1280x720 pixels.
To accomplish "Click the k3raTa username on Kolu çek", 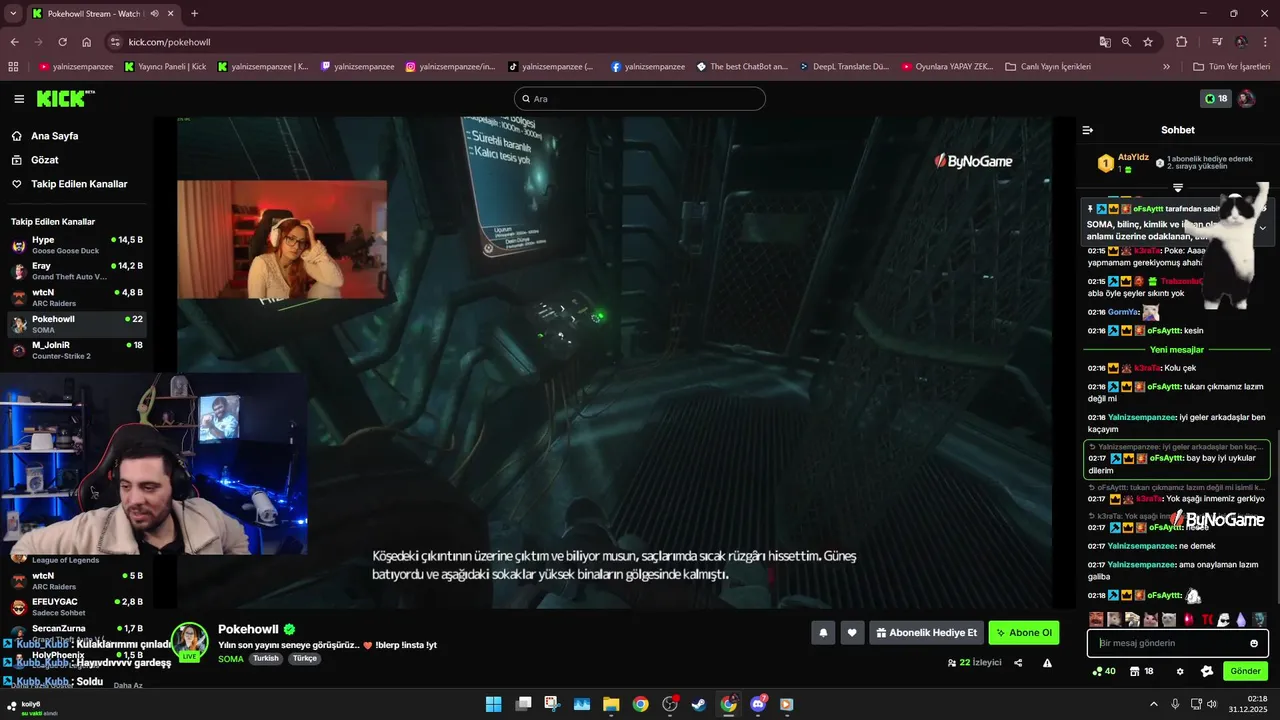I will pyautogui.click(x=1148, y=368).
